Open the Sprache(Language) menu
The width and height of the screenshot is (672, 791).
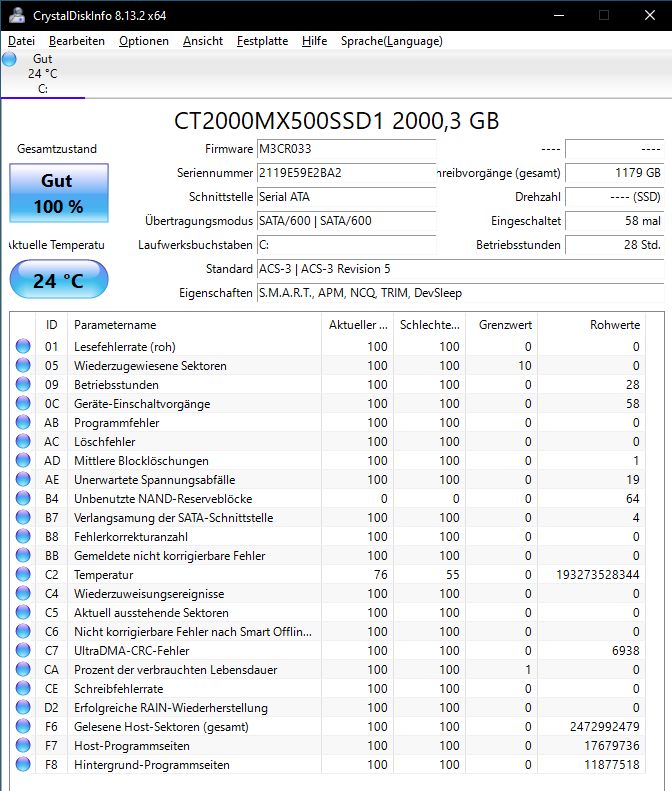(x=391, y=41)
